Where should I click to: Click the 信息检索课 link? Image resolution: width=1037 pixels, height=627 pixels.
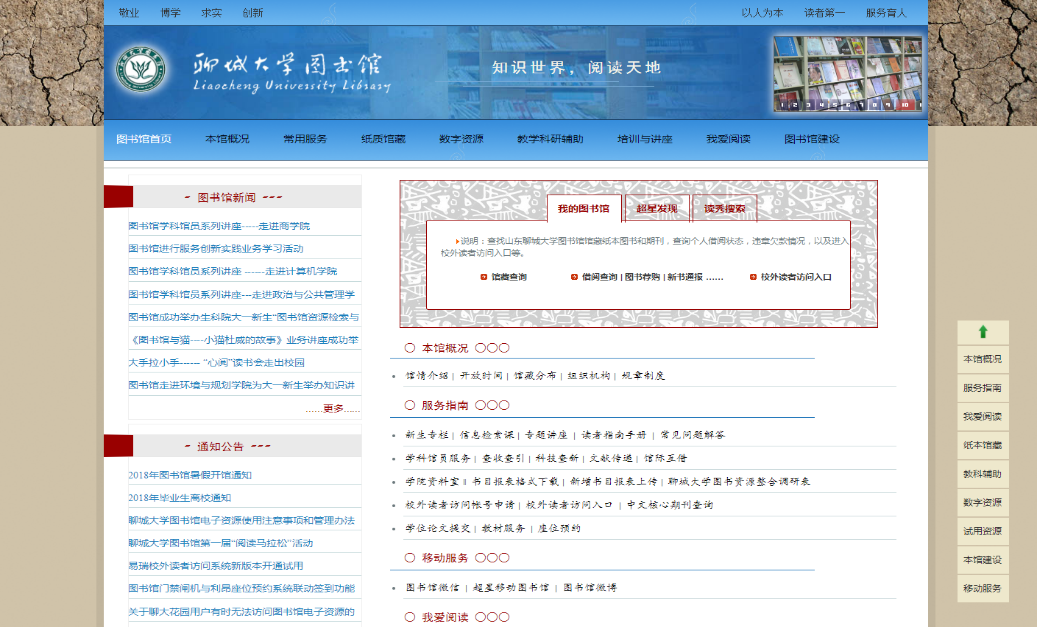[487, 435]
